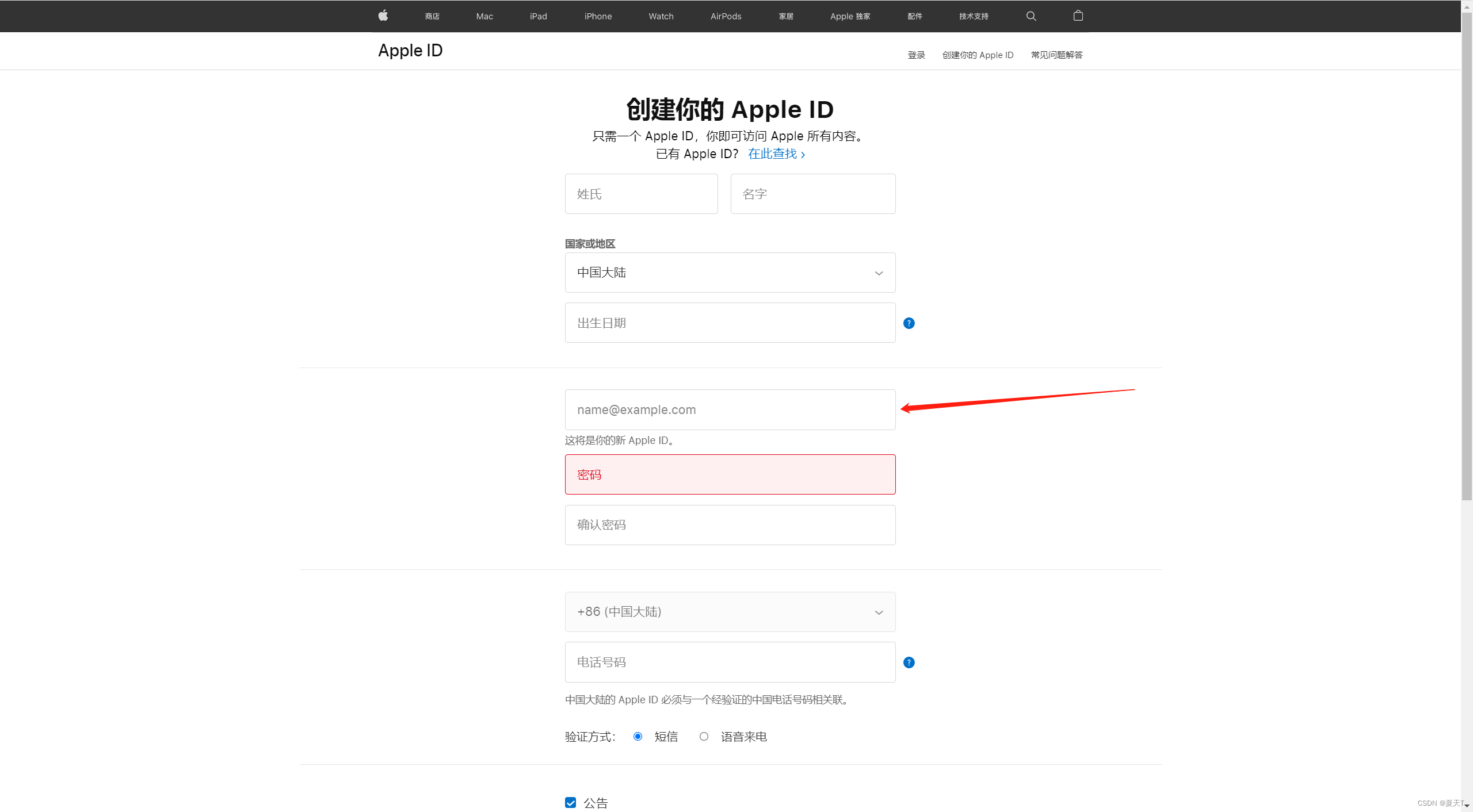Expand the 中国大陆 country region dropdown
The width and height of the screenshot is (1473, 812).
(x=730, y=273)
